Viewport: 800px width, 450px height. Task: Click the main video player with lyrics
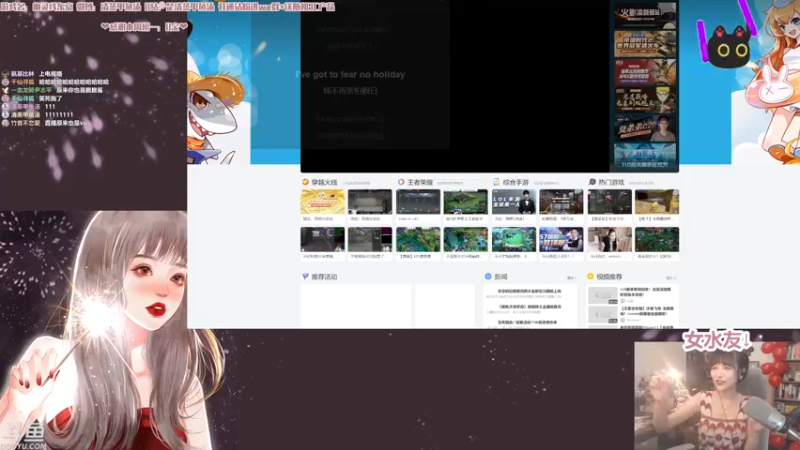tap(455, 86)
